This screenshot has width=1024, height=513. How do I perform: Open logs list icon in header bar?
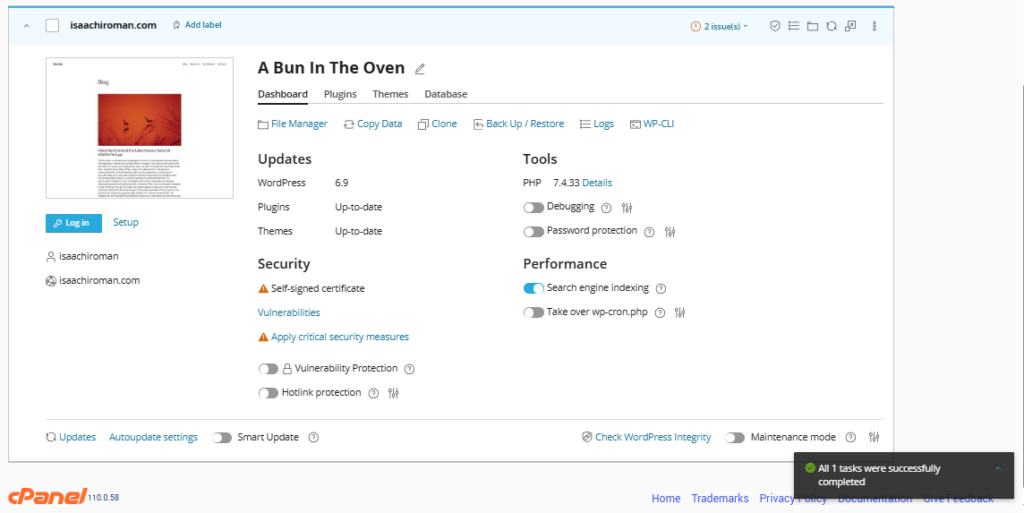click(x=793, y=26)
